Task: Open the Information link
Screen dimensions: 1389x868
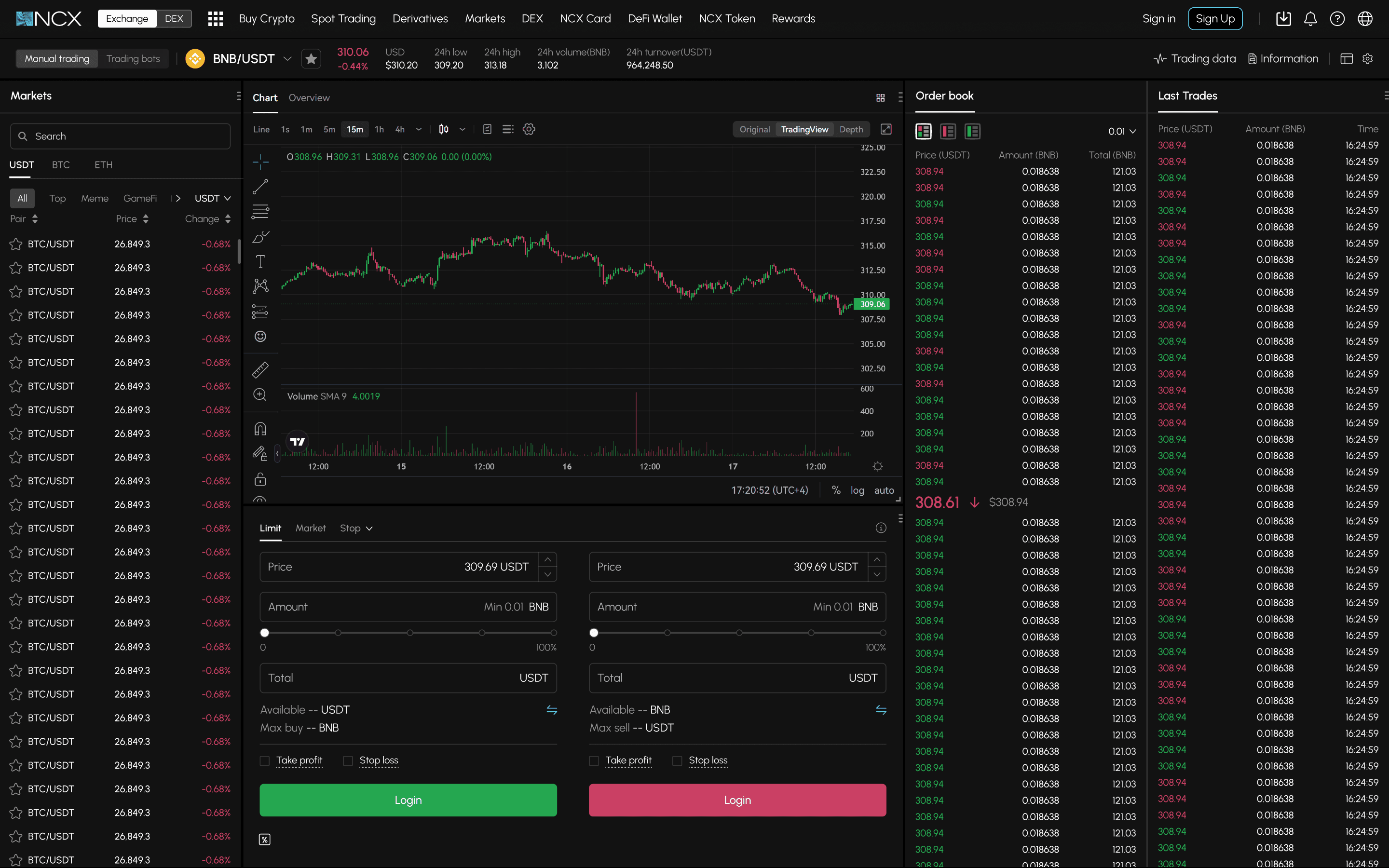Action: (x=1283, y=58)
